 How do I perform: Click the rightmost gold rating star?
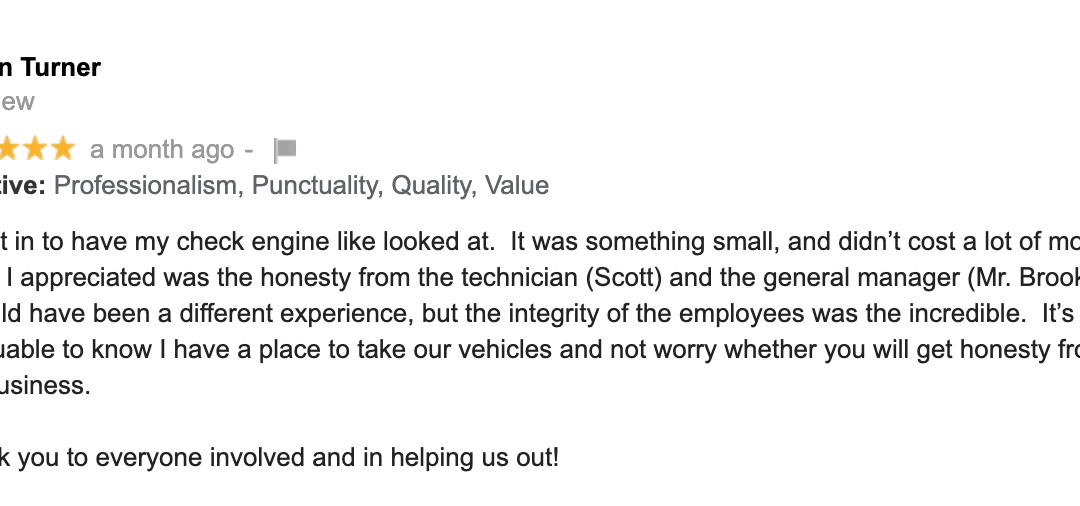coord(63,148)
